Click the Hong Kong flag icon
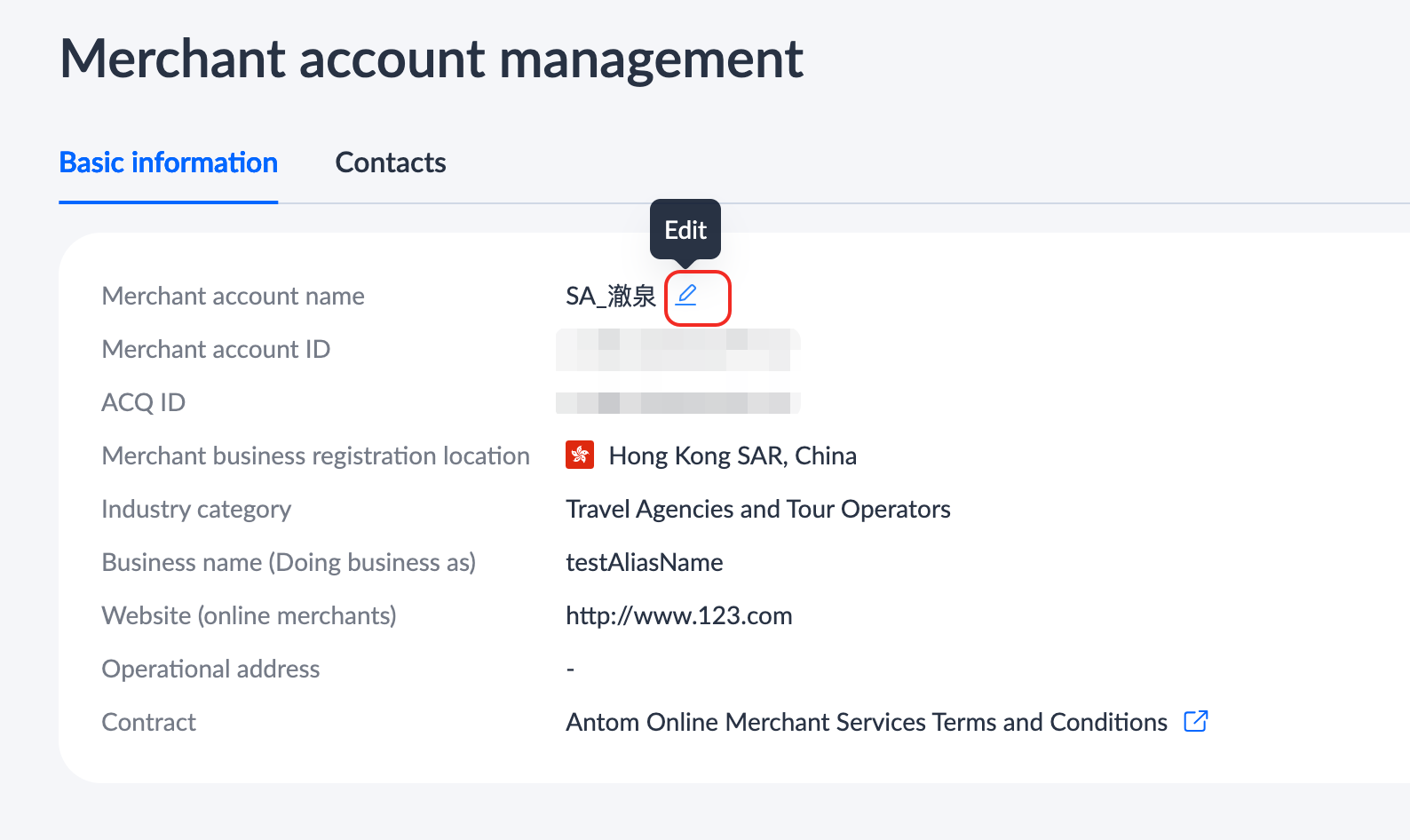 580,456
